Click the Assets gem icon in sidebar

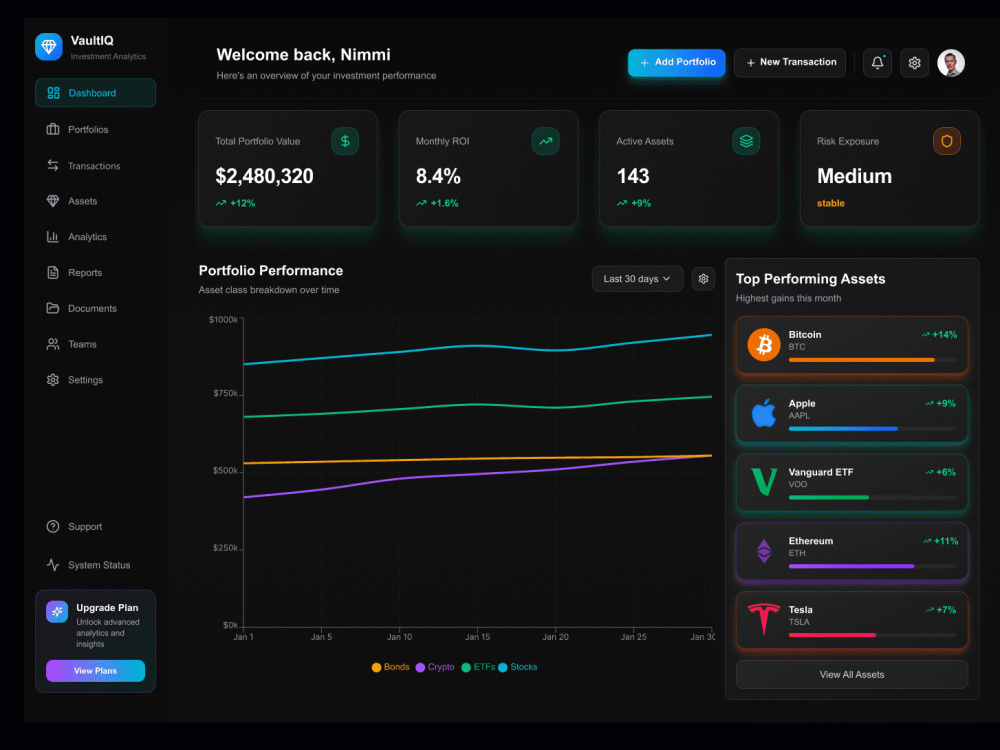coord(53,201)
